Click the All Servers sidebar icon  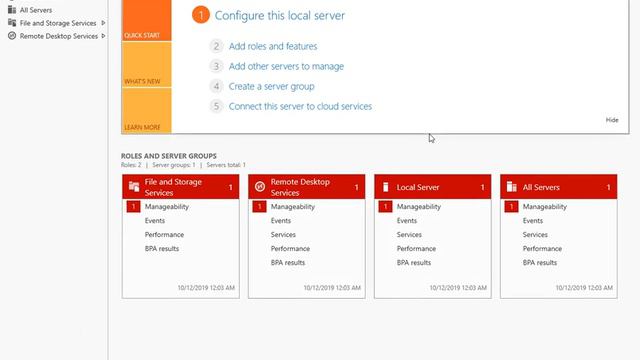pyautogui.click(x=12, y=9)
